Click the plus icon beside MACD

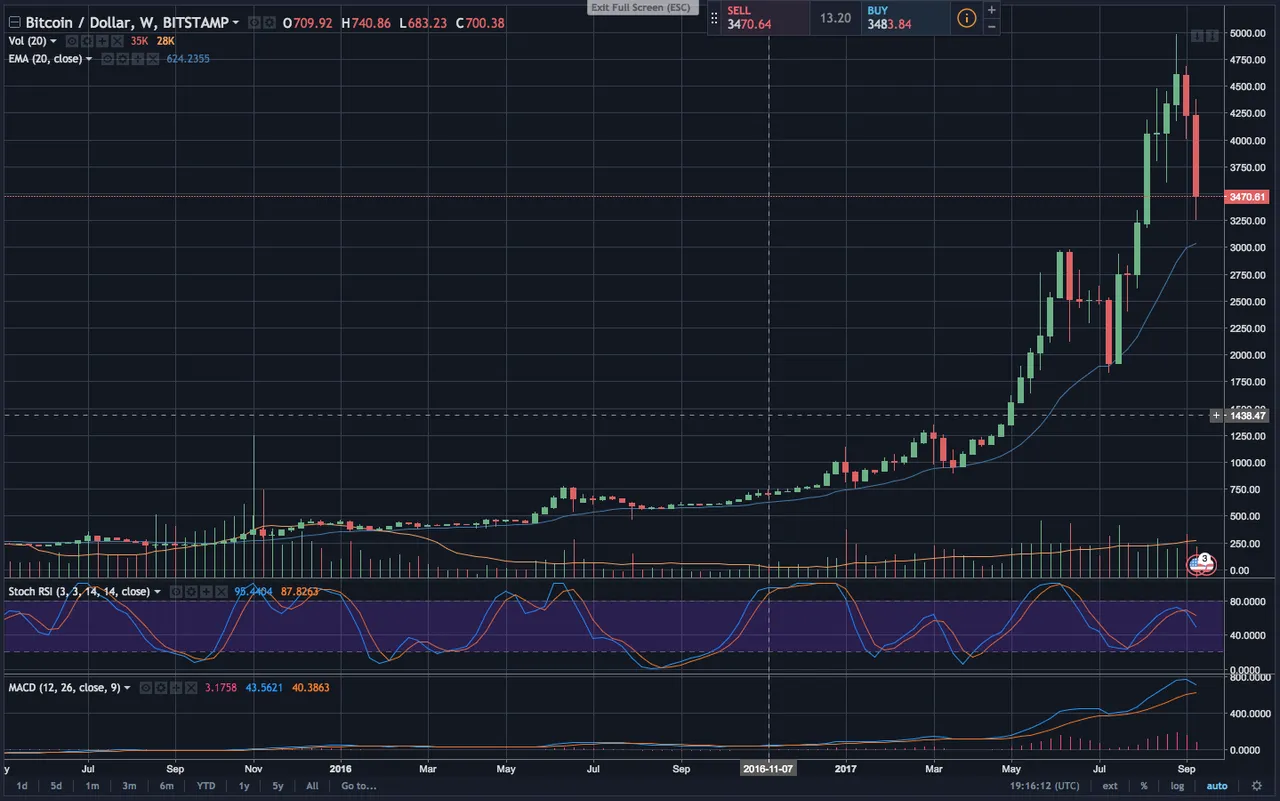(x=176, y=688)
